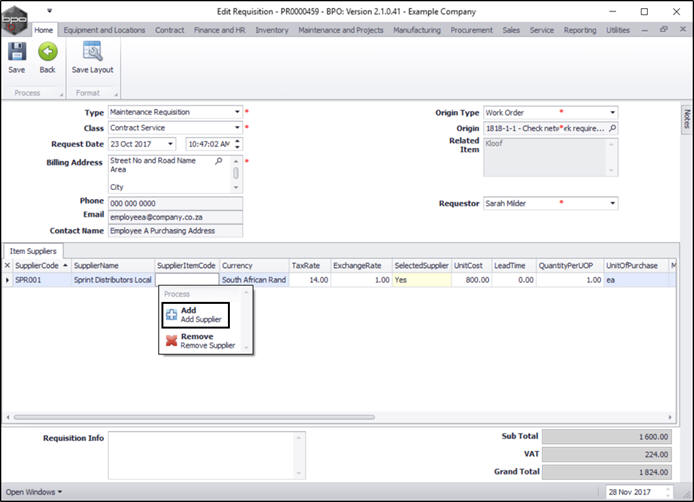Click the UnitCost column header
This screenshot has width=694, height=502.
471,266
